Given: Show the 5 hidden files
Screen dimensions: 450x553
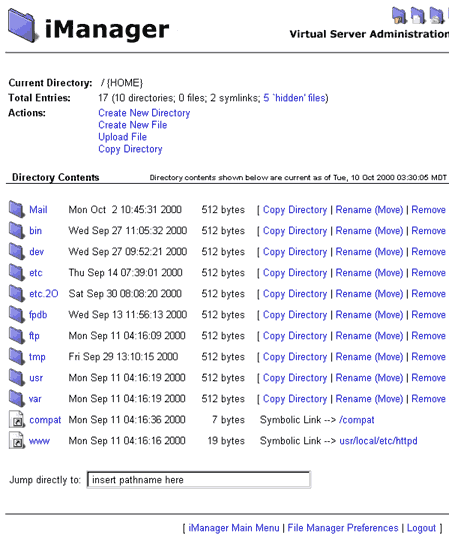Looking at the screenshot, I should [x=294, y=98].
